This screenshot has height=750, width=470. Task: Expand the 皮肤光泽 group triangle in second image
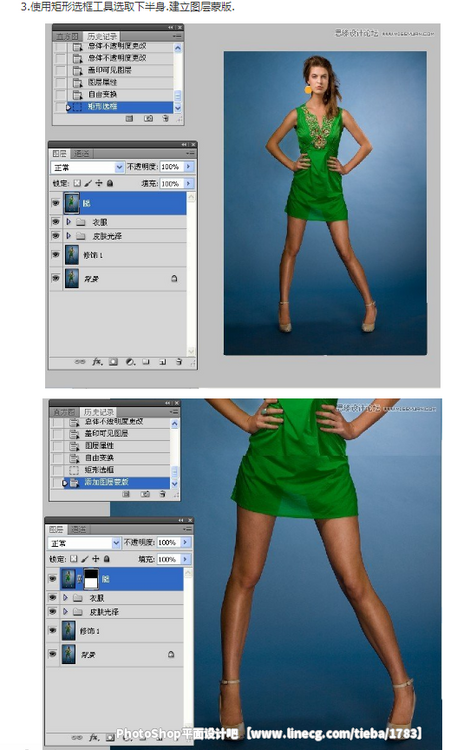(66, 612)
